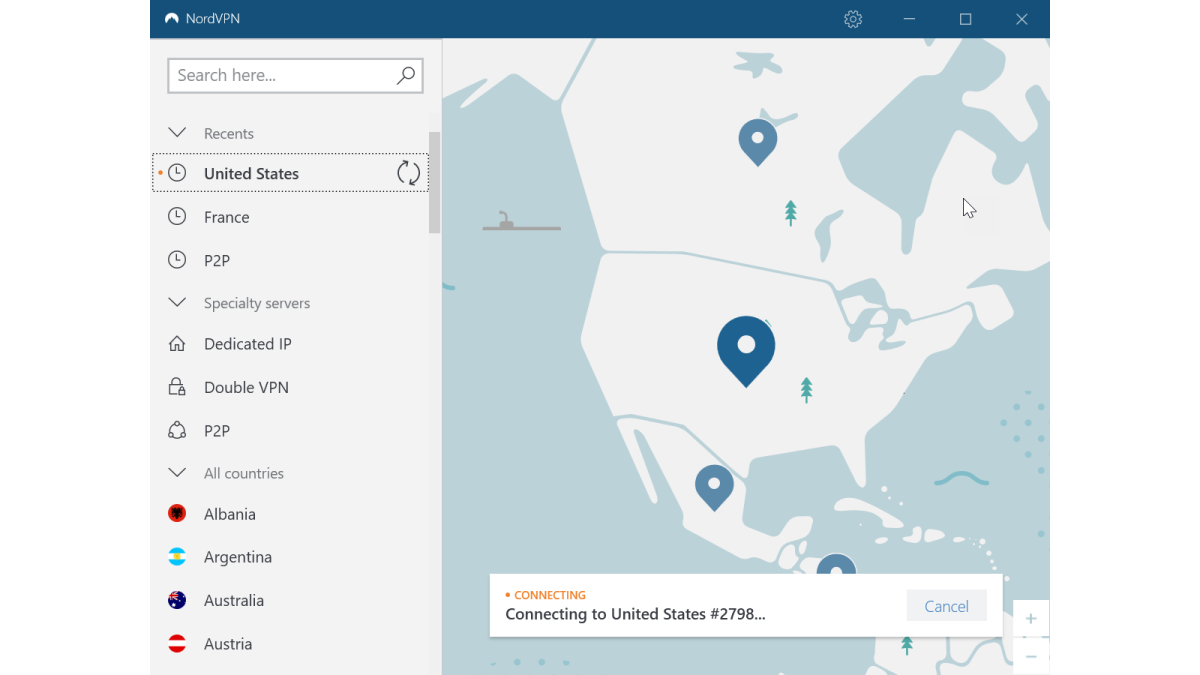Click the reconnect spinner beside United States
This screenshot has height=675, width=1200.
click(408, 173)
